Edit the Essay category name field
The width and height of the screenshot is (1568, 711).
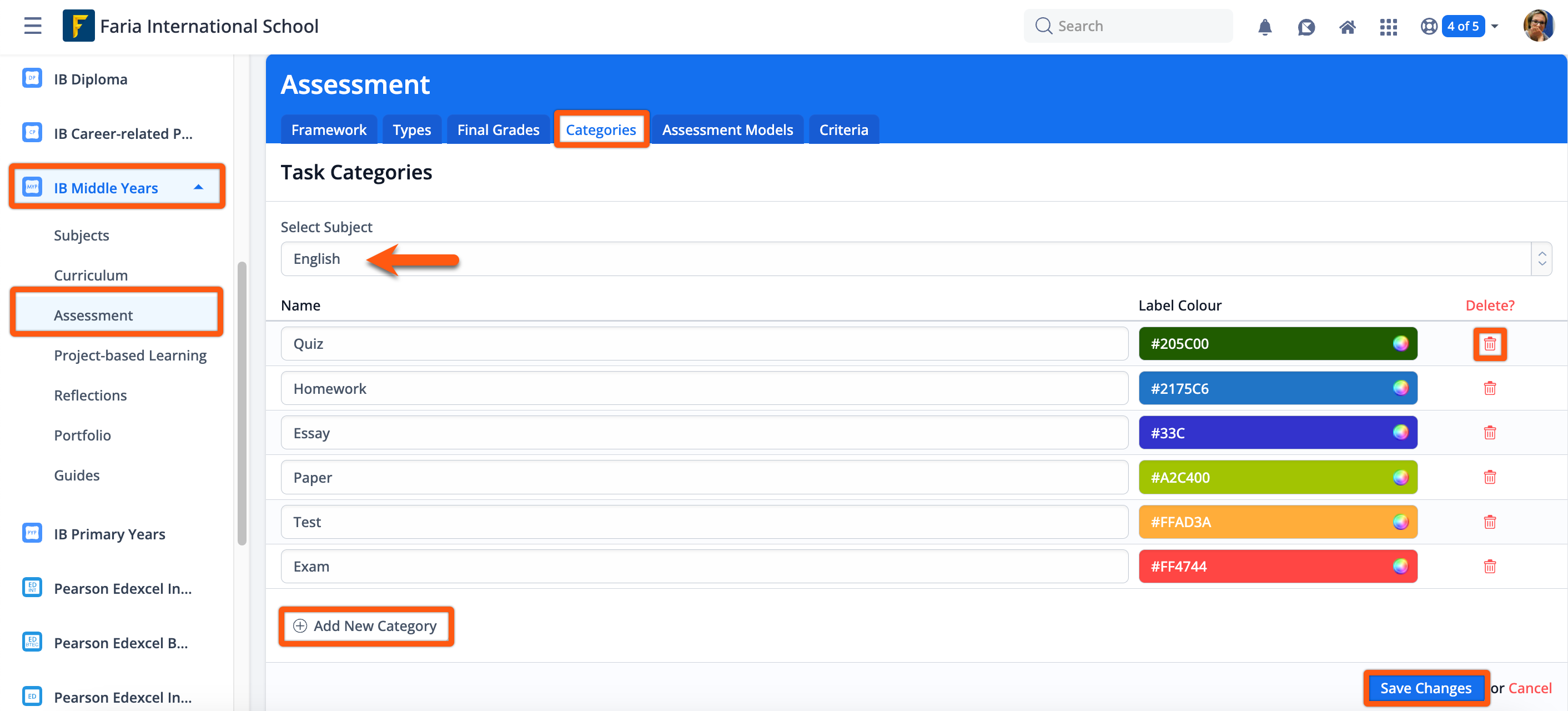(704, 432)
